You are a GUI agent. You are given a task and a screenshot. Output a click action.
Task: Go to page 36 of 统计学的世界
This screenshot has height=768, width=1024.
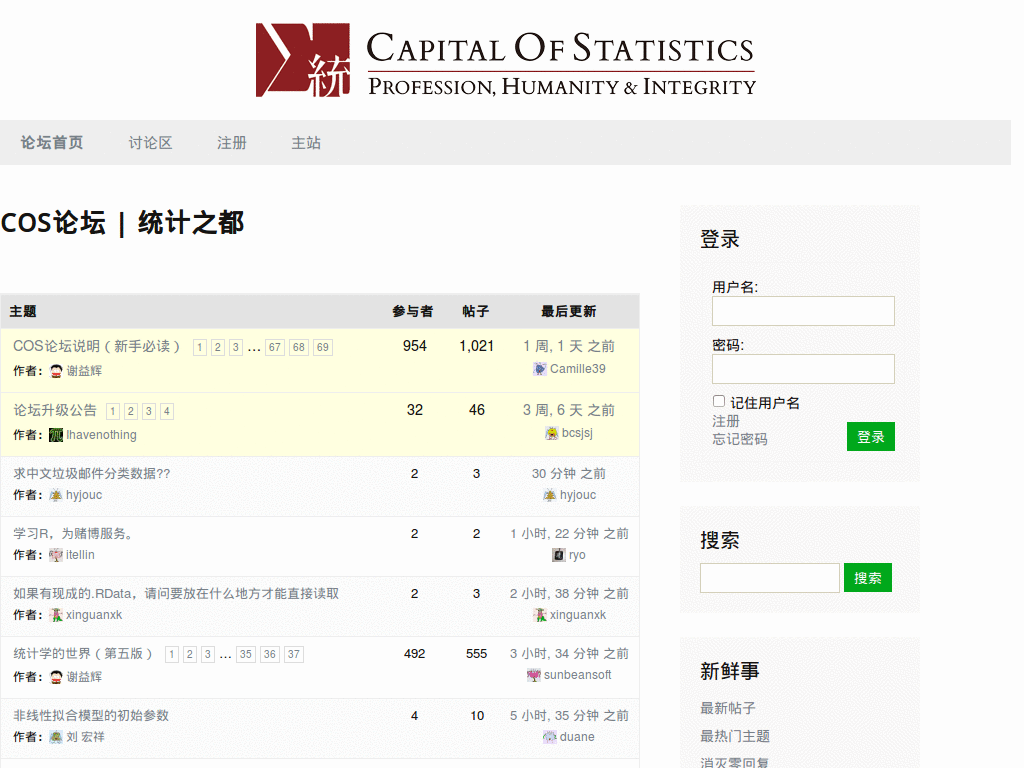270,654
